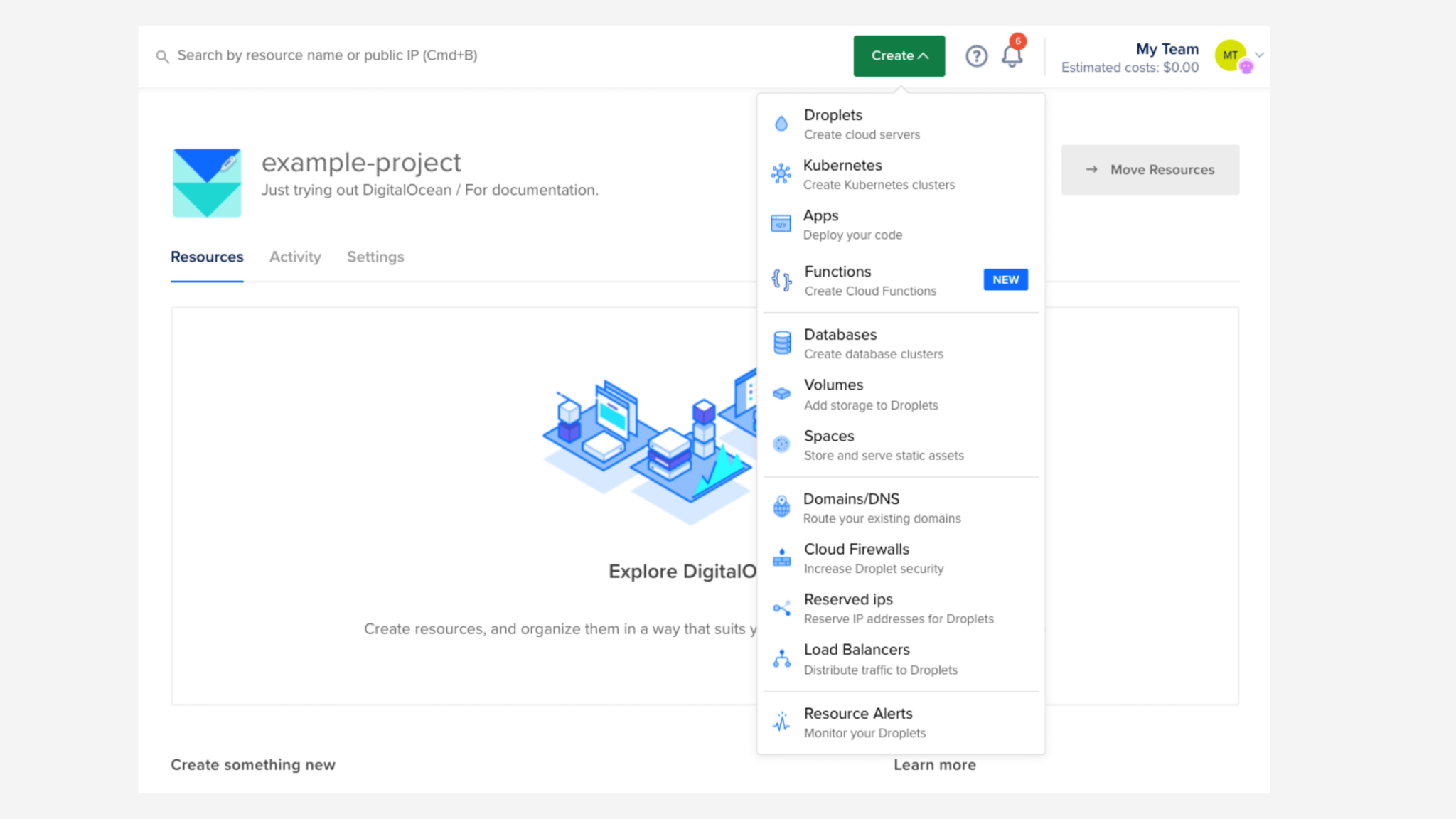Click Estimated costs: $0.00
1456x819 pixels.
[1130, 68]
